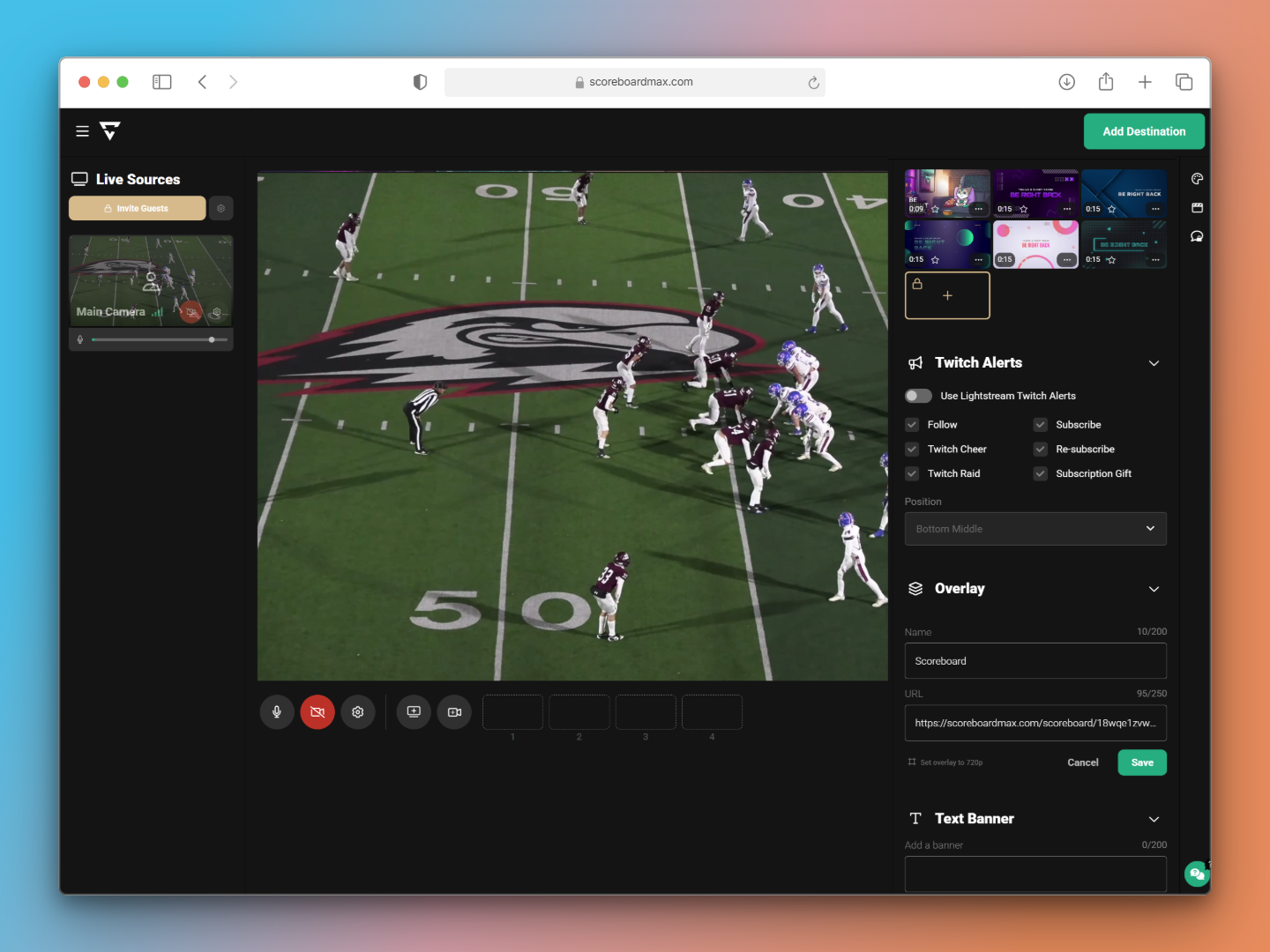The image size is (1270, 952).
Task: Open the chat bubble panel icon
Action: (1197, 236)
